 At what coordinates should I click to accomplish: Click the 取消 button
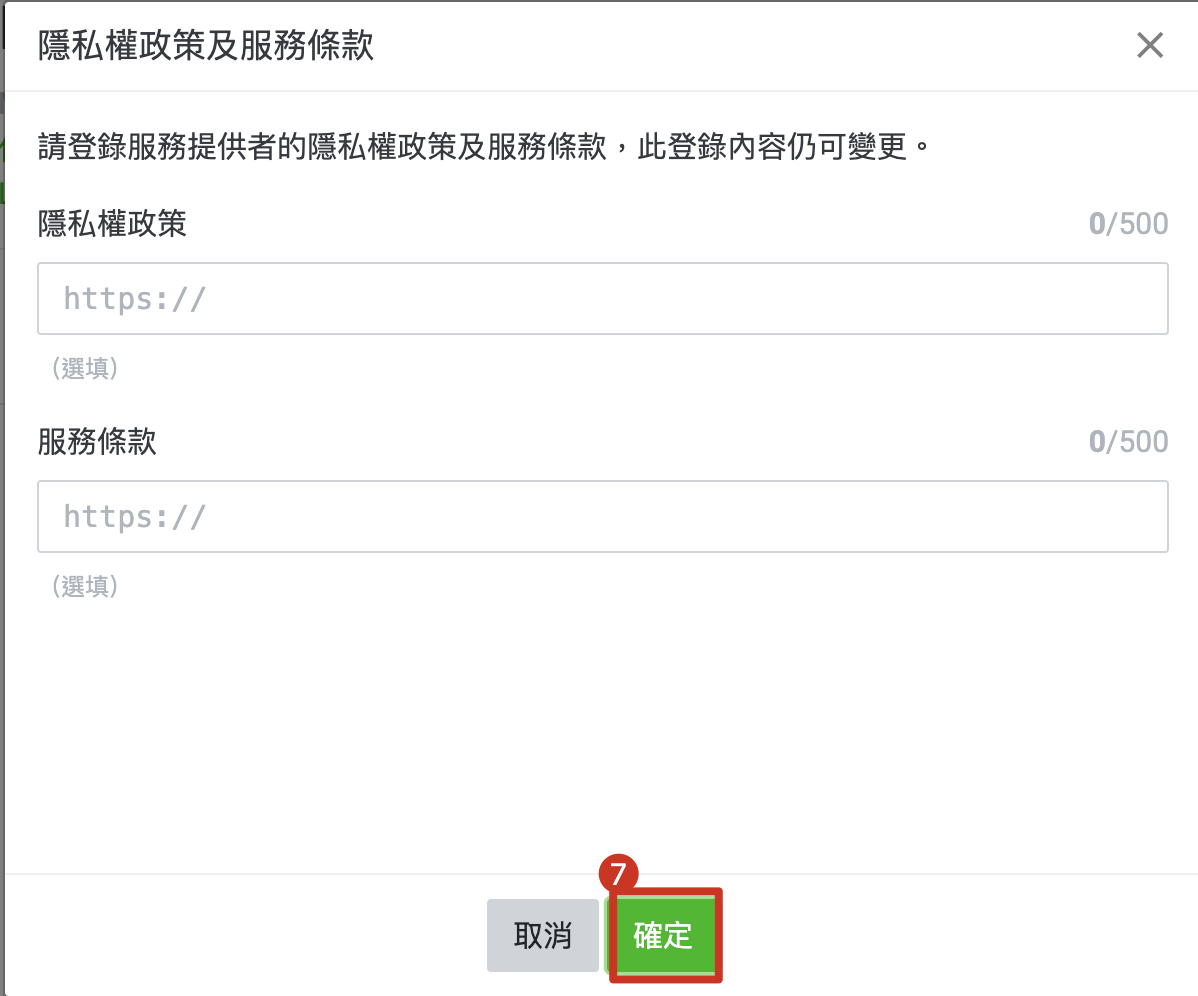click(542, 935)
